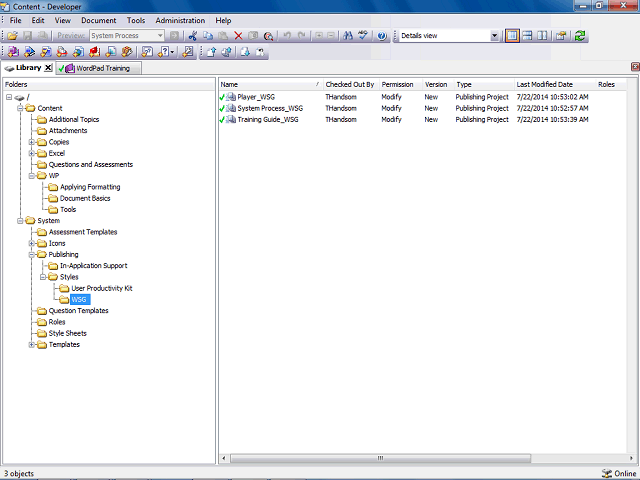This screenshot has height=480, width=640.
Task: Collapse the System folder node
Action: coord(20,221)
